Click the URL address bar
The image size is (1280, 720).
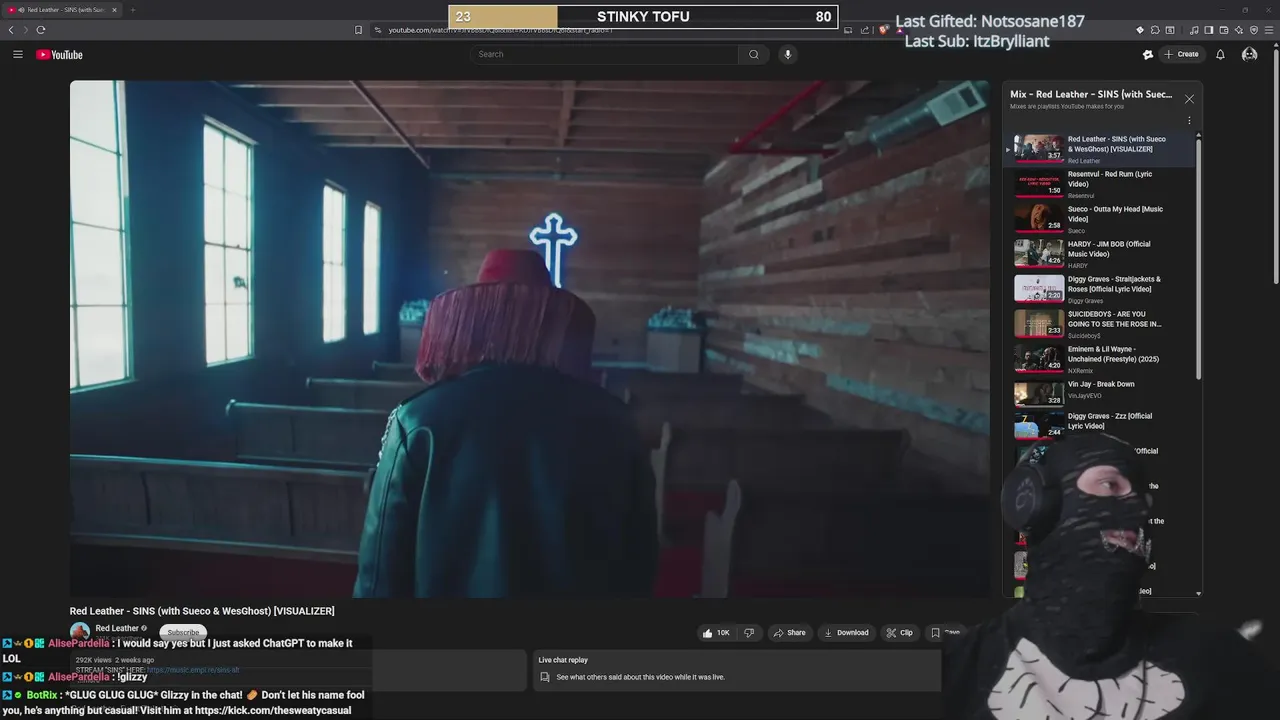tap(610, 30)
